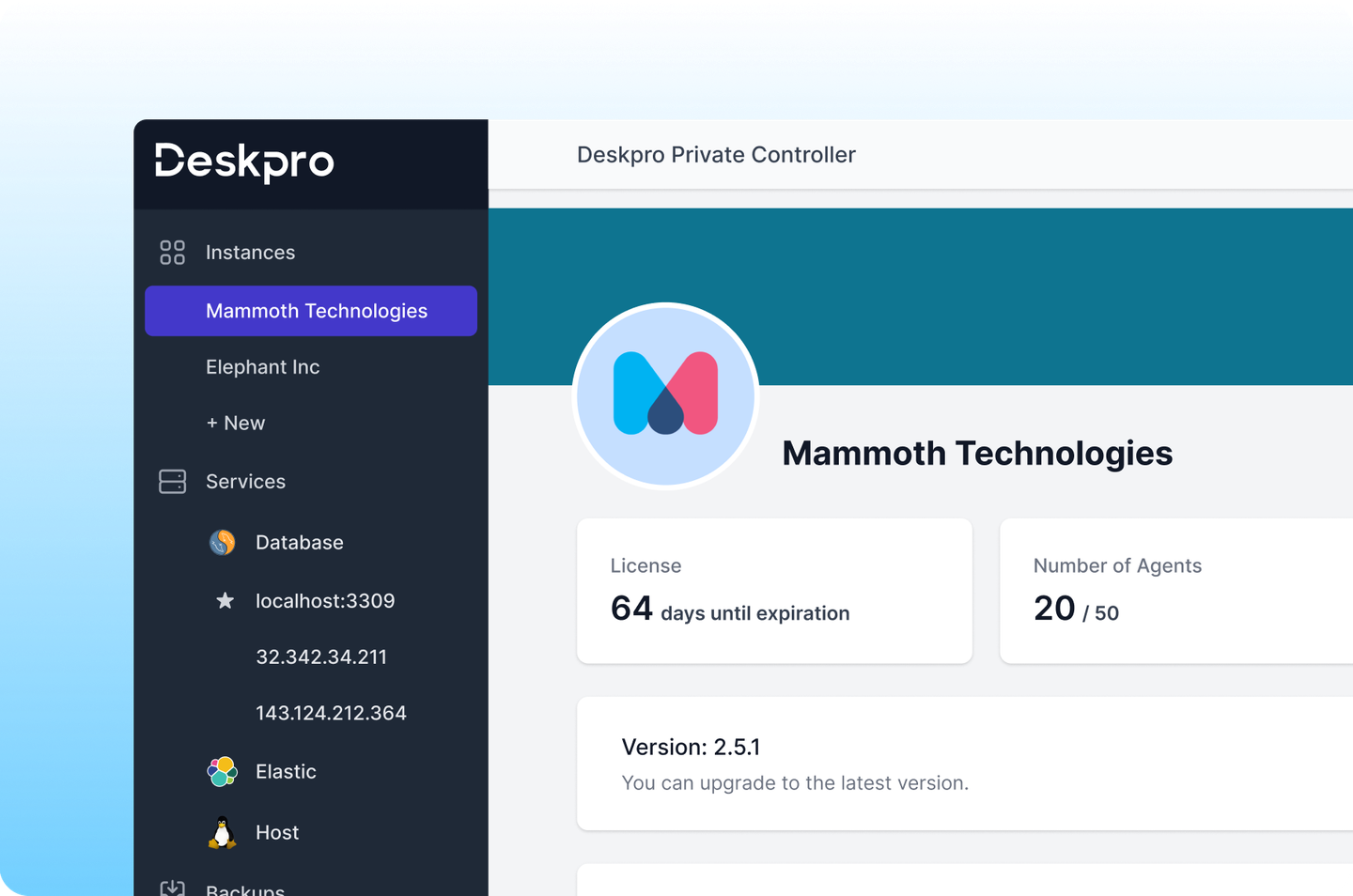Click the star icon beside localhost:3309
The height and width of the screenshot is (896, 1353).
coord(225,600)
